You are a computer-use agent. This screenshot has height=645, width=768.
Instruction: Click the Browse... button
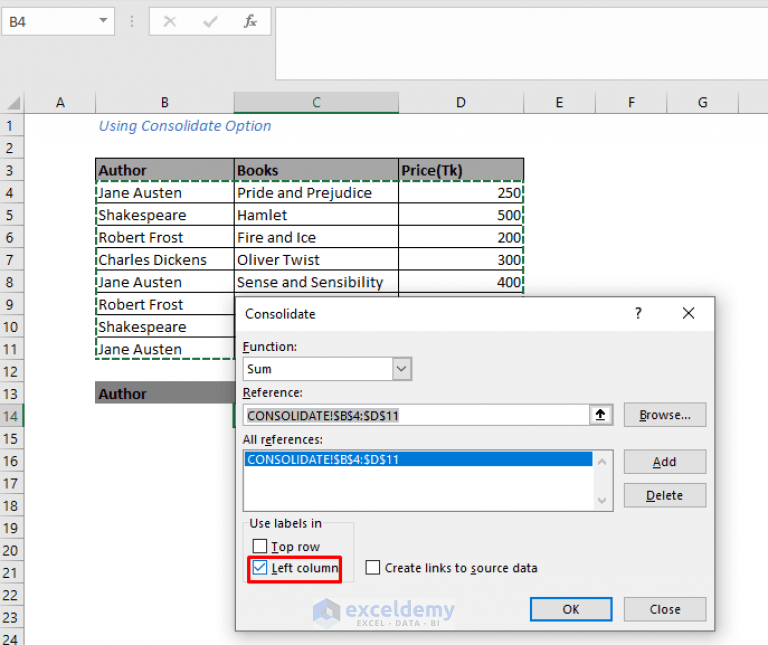[665, 415]
